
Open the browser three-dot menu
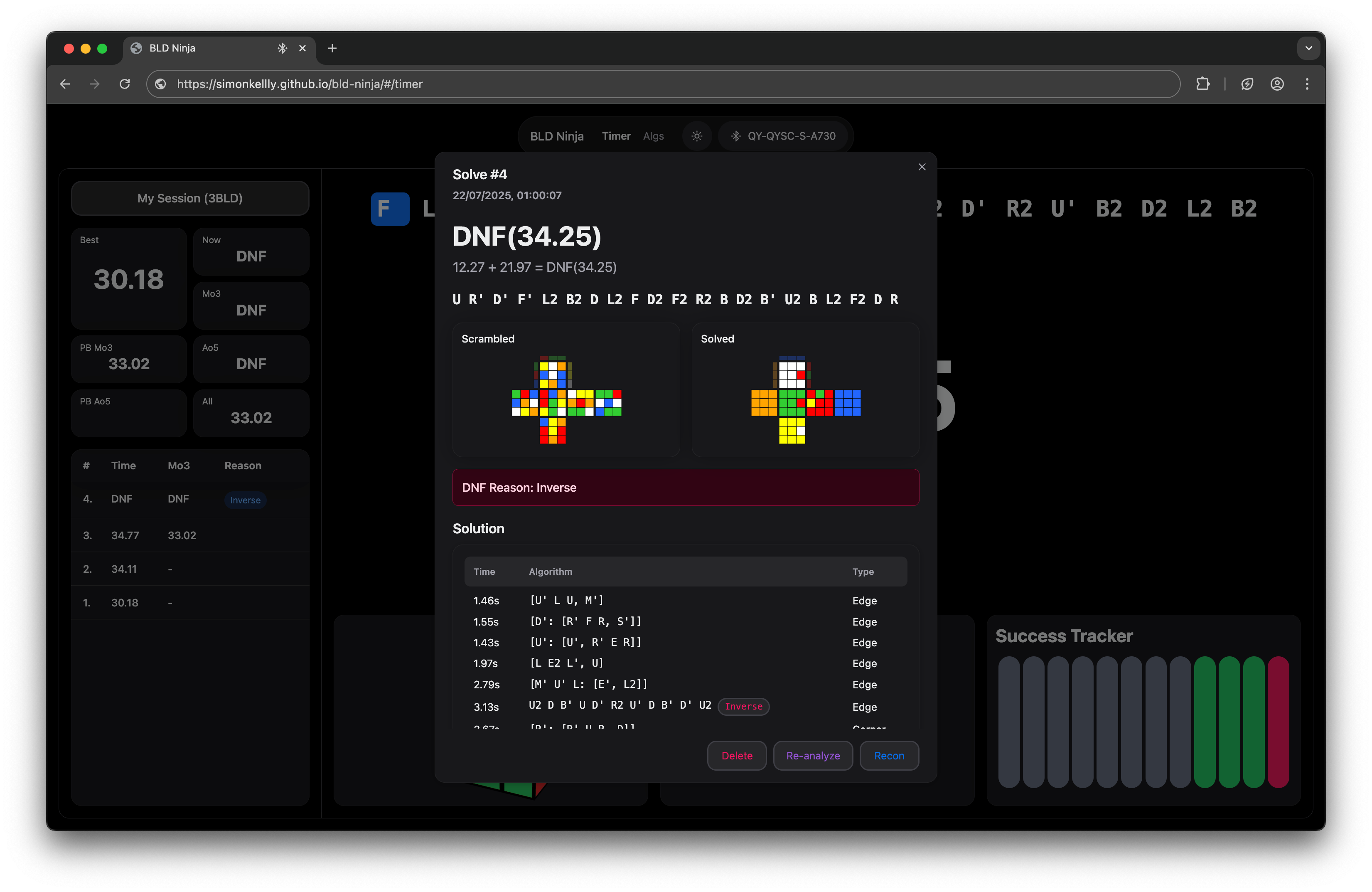(1307, 84)
